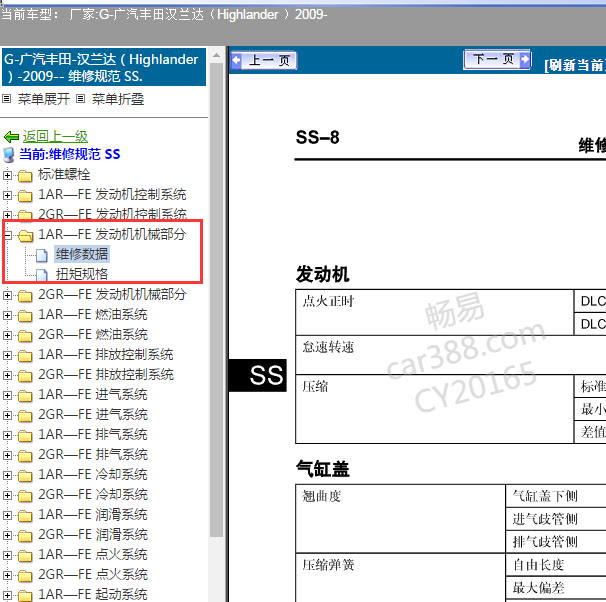The image size is (606, 602).
Task: Open the 1AR—FE 起动系统 tree item
Action: [93, 595]
